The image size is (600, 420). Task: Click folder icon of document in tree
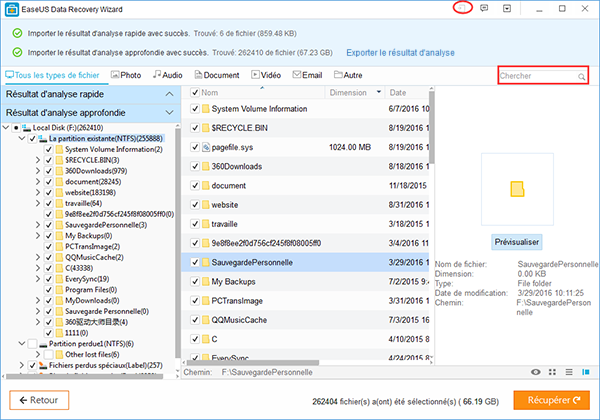click(59, 182)
